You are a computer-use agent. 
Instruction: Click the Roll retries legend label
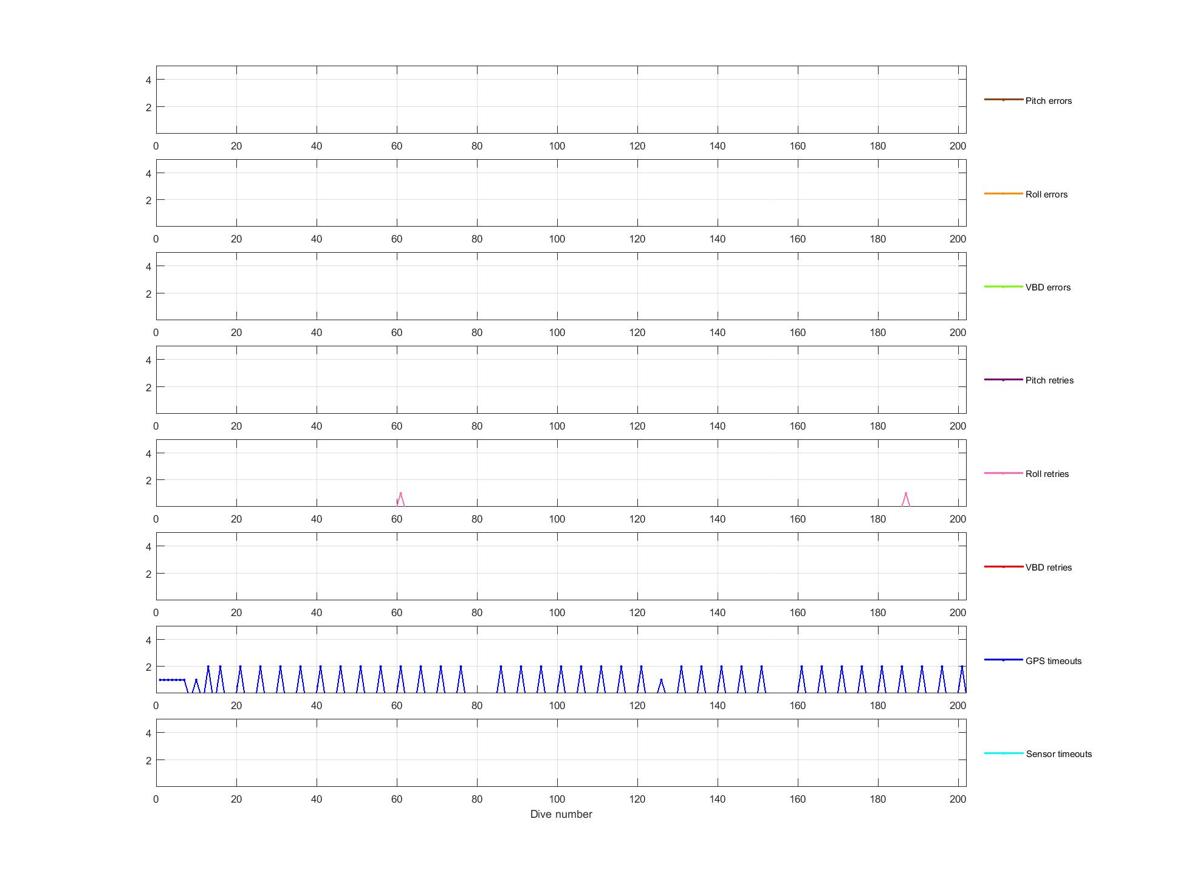(1047, 474)
